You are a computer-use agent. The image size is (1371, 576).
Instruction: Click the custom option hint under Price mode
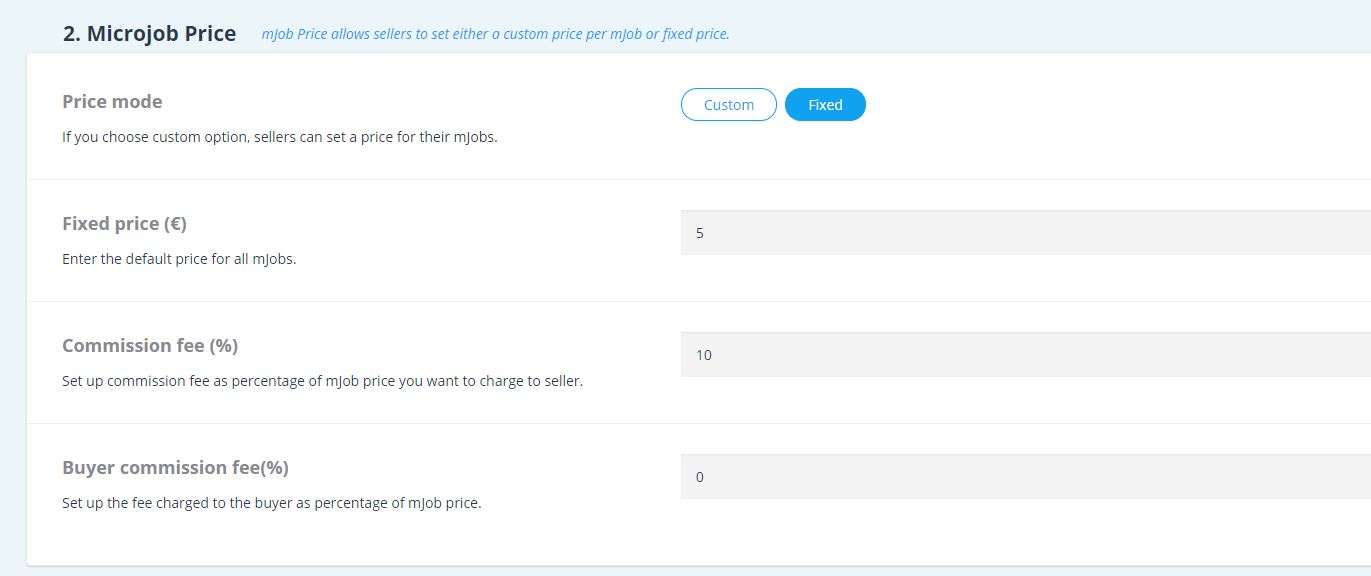pyautogui.click(x=279, y=137)
